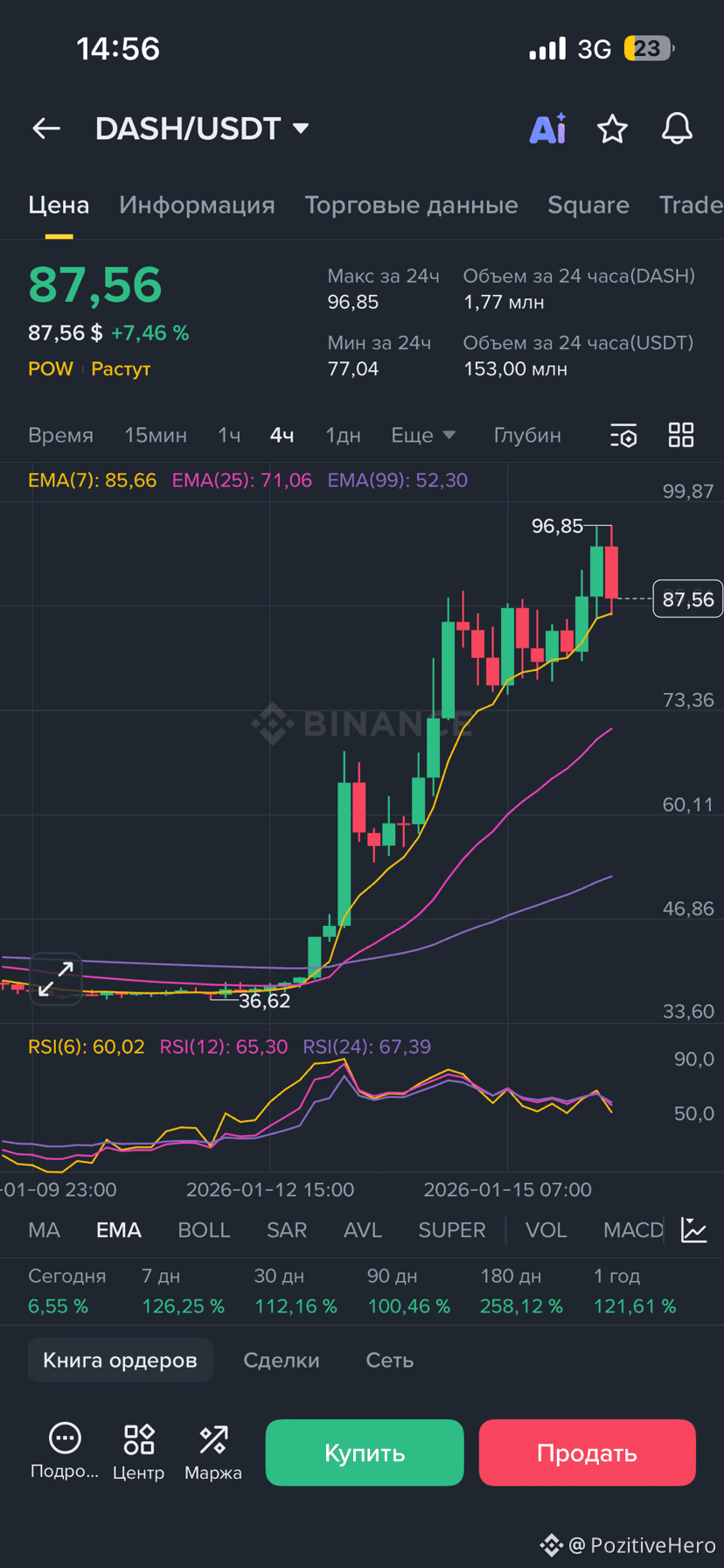Enable the SAR indicator
This screenshot has width=724, height=1568.
coord(287,1229)
